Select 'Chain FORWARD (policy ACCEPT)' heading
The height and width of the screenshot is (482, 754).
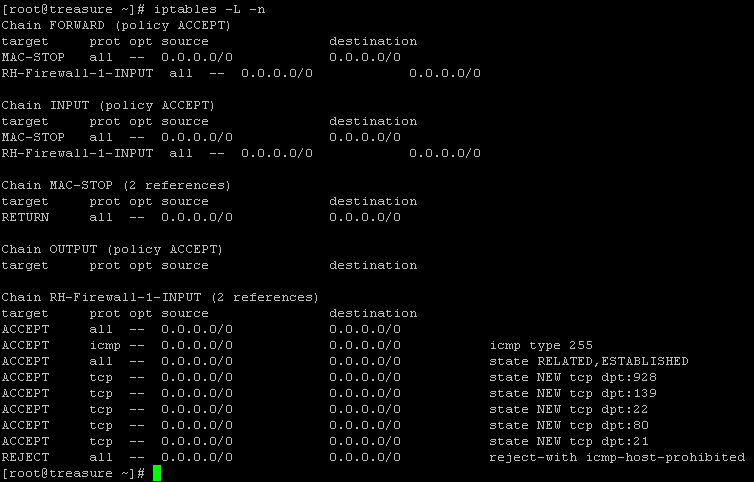116,25
